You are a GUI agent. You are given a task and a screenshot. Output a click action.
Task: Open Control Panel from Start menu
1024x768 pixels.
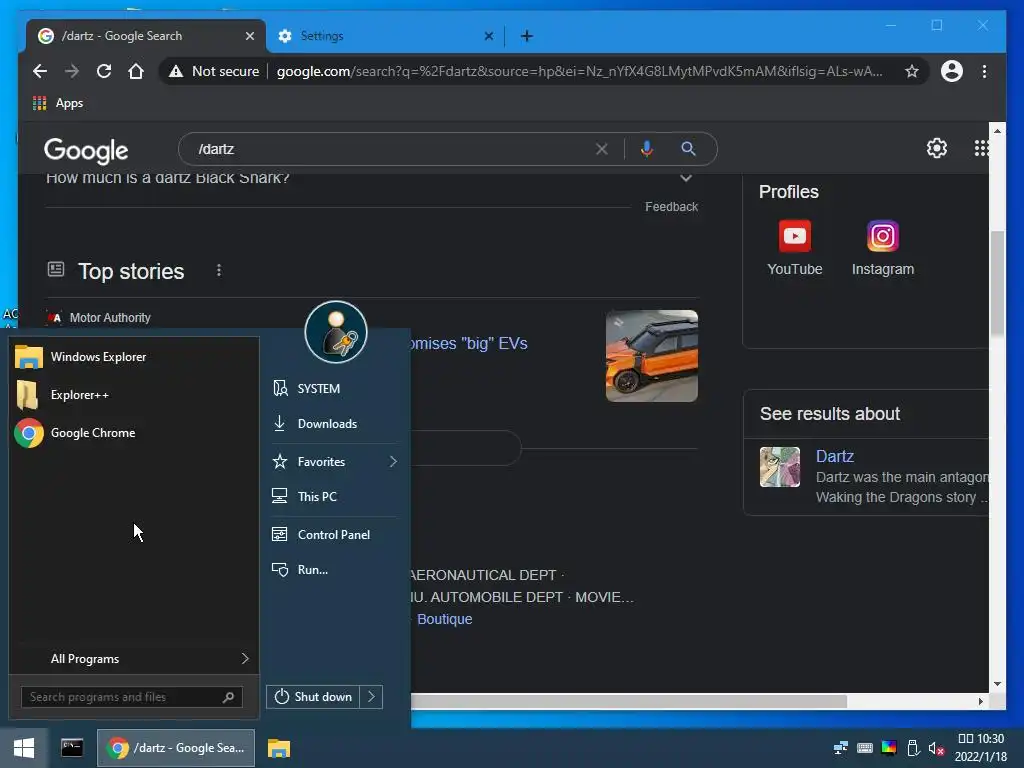click(x=334, y=535)
